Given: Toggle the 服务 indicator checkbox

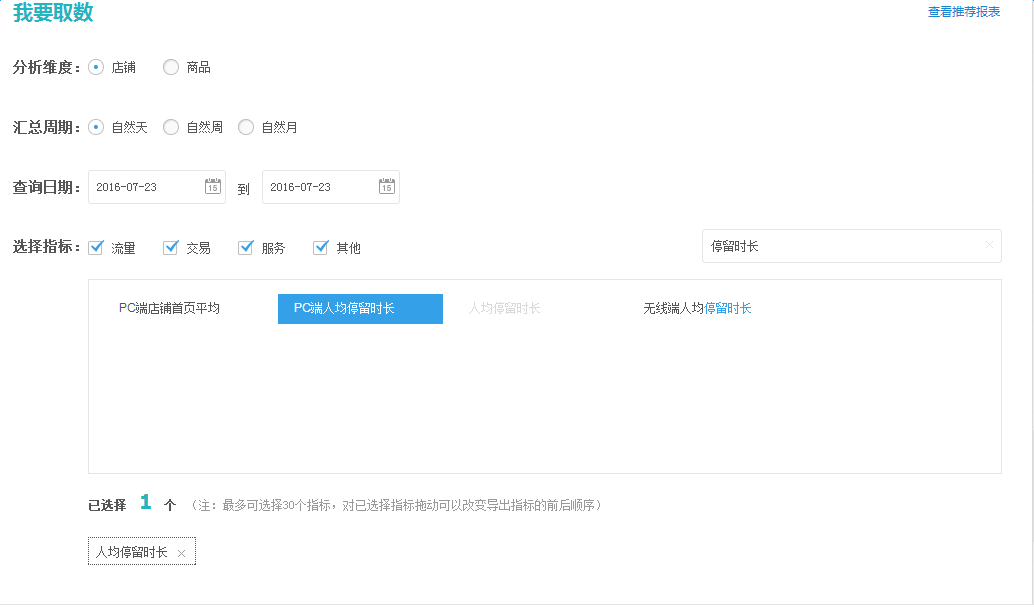Looking at the screenshot, I should [246, 247].
